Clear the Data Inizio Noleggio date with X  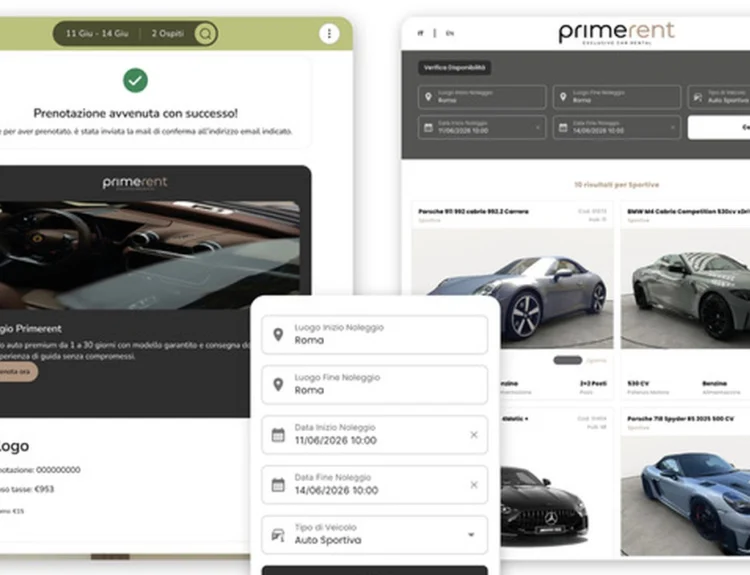(x=474, y=434)
